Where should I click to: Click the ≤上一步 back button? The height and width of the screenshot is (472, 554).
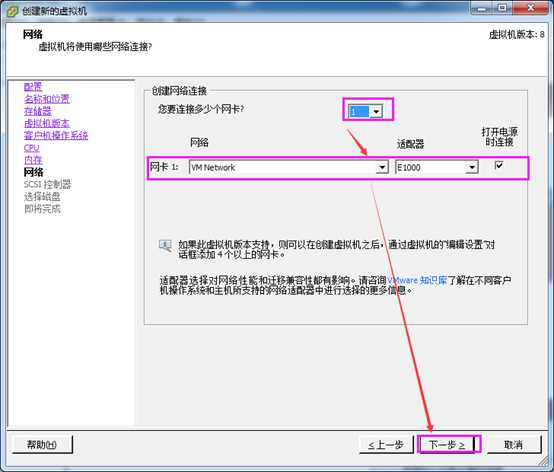pyautogui.click(x=386, y=444)
